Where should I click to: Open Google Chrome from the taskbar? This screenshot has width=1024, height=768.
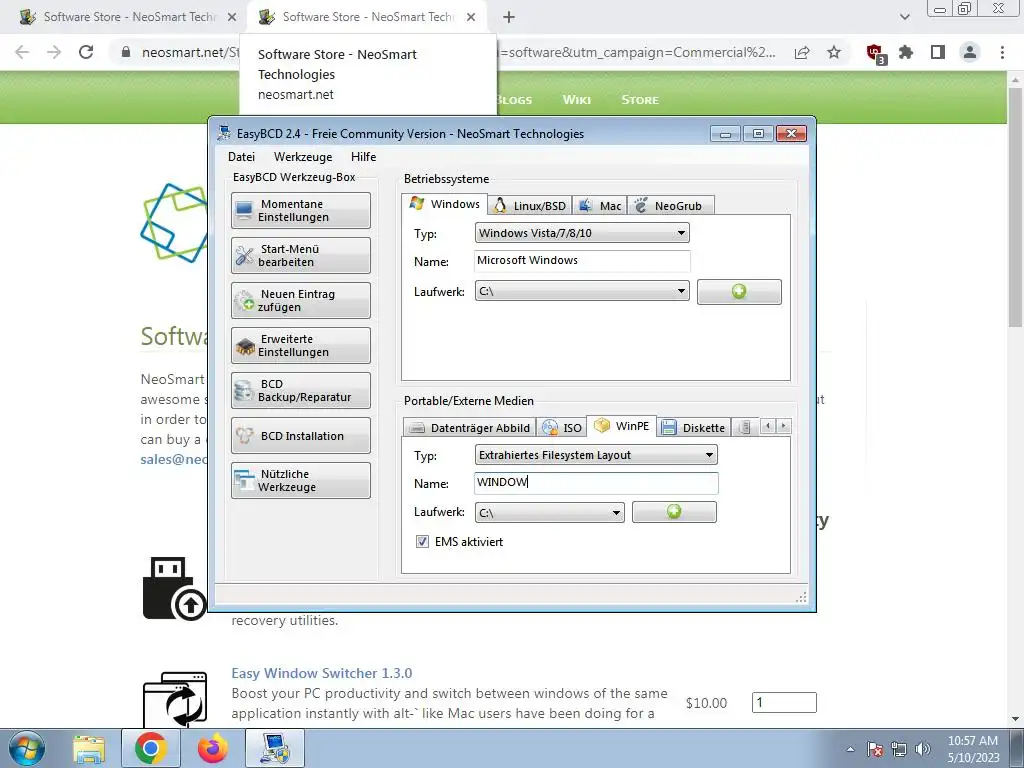151,749
